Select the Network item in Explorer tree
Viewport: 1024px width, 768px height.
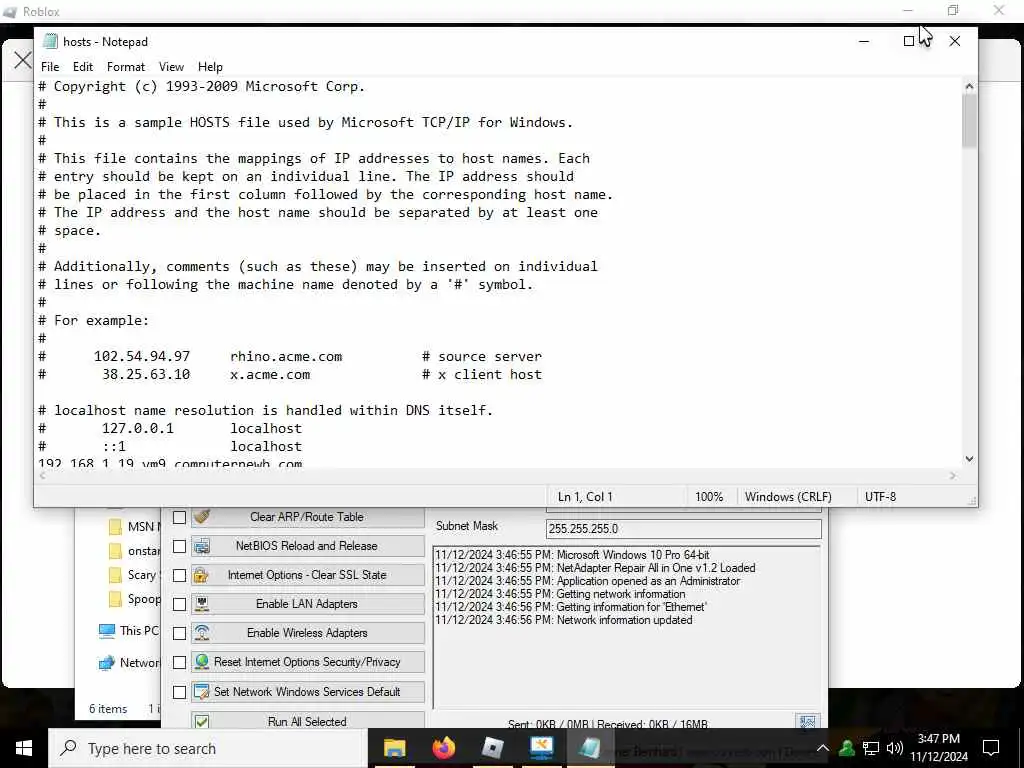click(129, 663)
